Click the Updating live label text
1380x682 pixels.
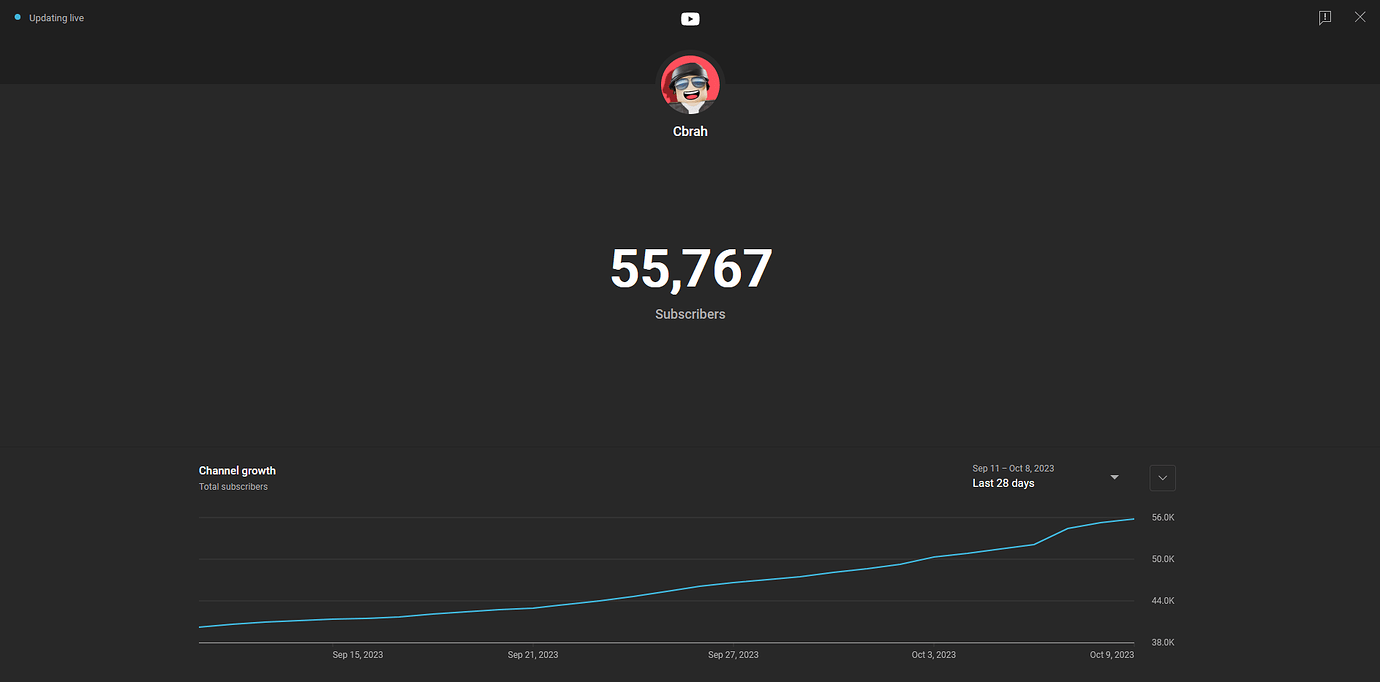pyautogui.click(x=55, y=17)
